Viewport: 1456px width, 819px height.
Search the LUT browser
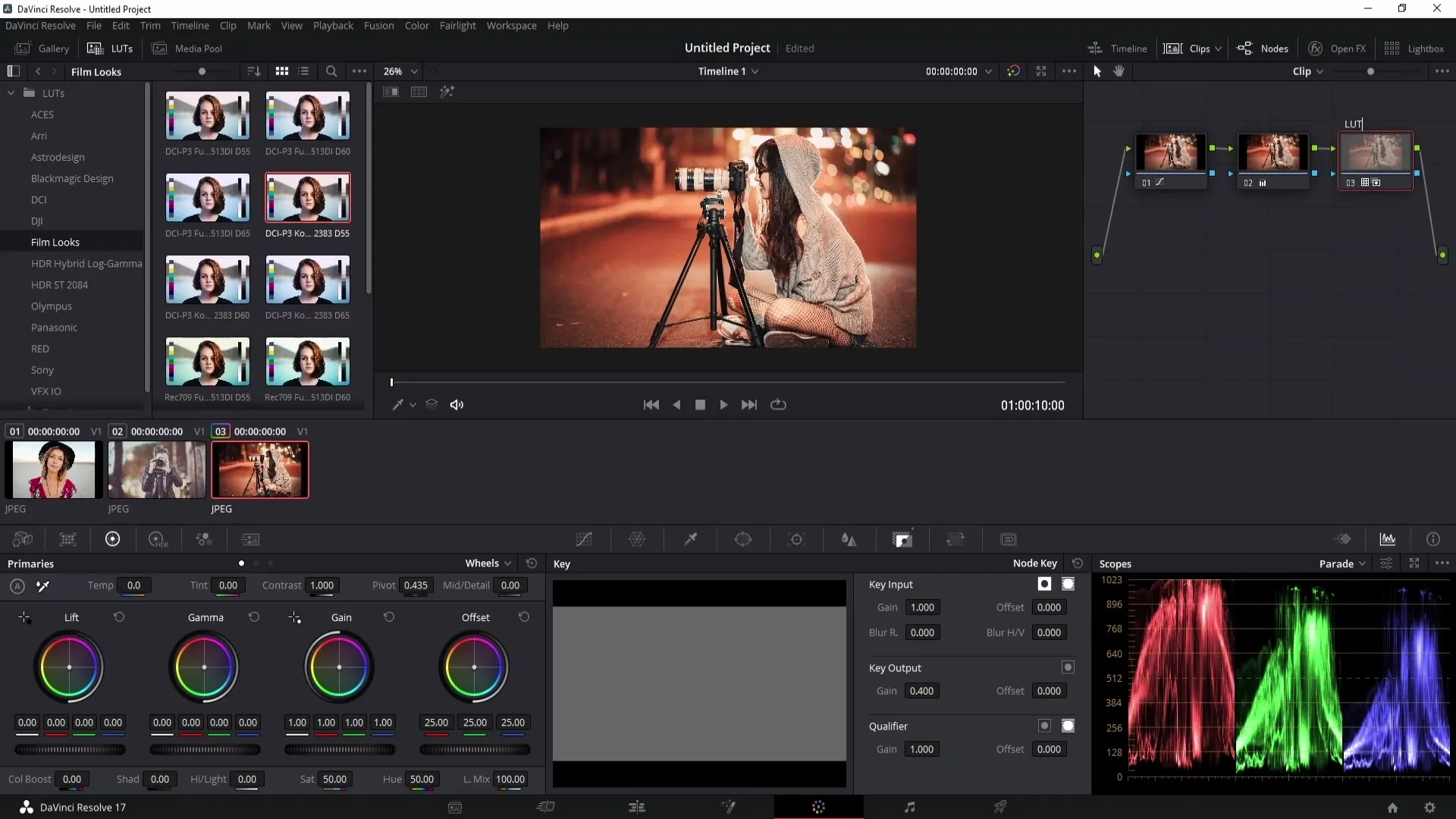click(x=331, y=71)
